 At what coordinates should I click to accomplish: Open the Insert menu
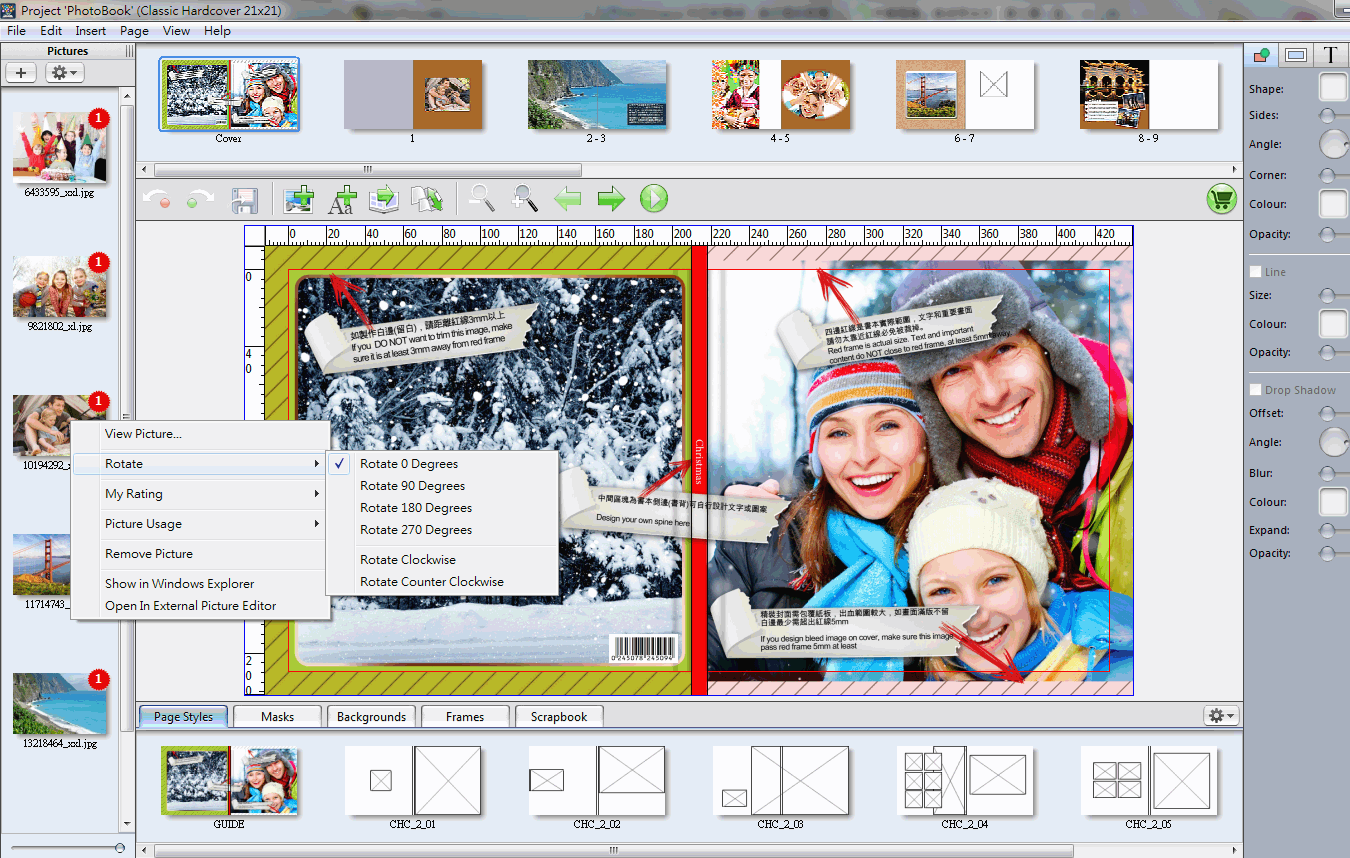91,31
